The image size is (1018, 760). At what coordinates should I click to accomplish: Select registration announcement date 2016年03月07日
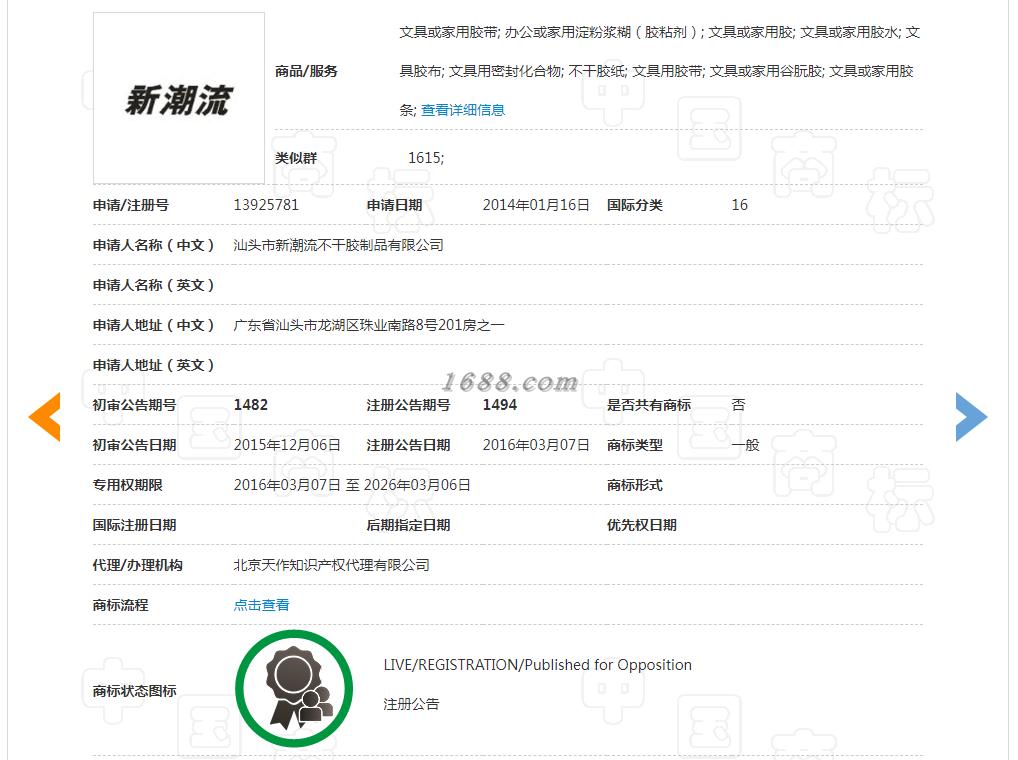click(x=536, y=445)
